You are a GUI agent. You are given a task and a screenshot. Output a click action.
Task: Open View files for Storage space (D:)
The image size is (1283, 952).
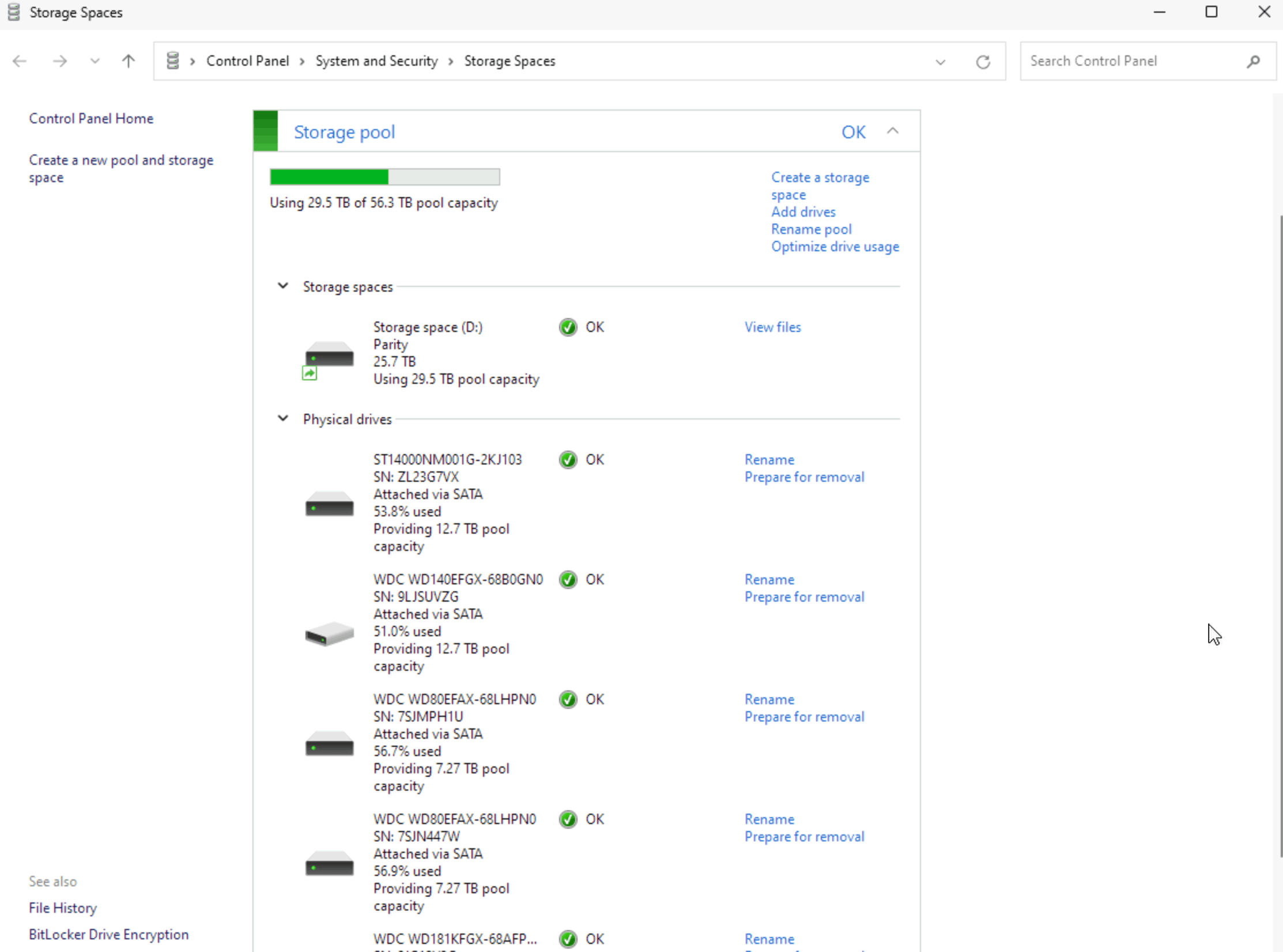[772, 327]
